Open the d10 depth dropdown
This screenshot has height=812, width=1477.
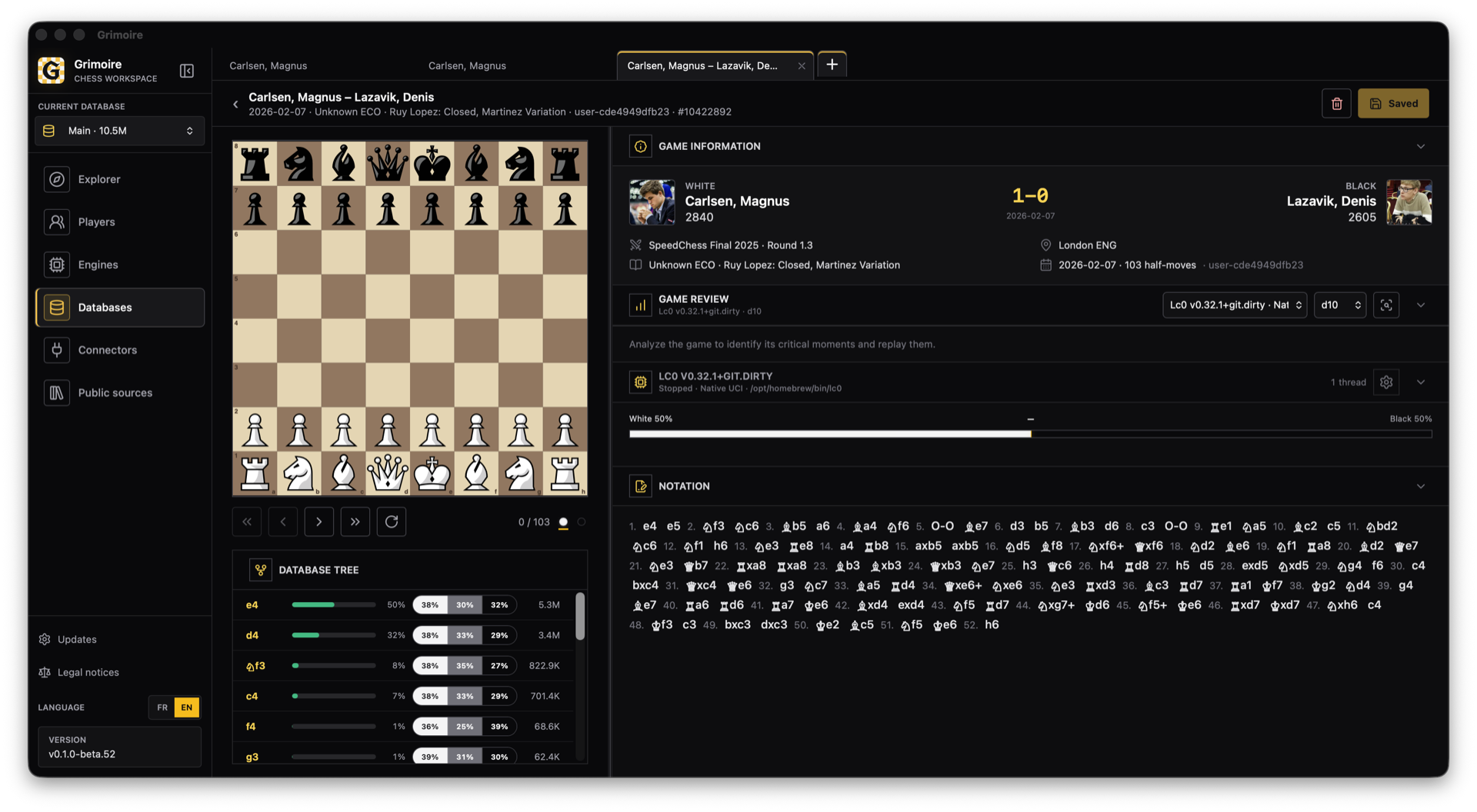(1340, 306)
